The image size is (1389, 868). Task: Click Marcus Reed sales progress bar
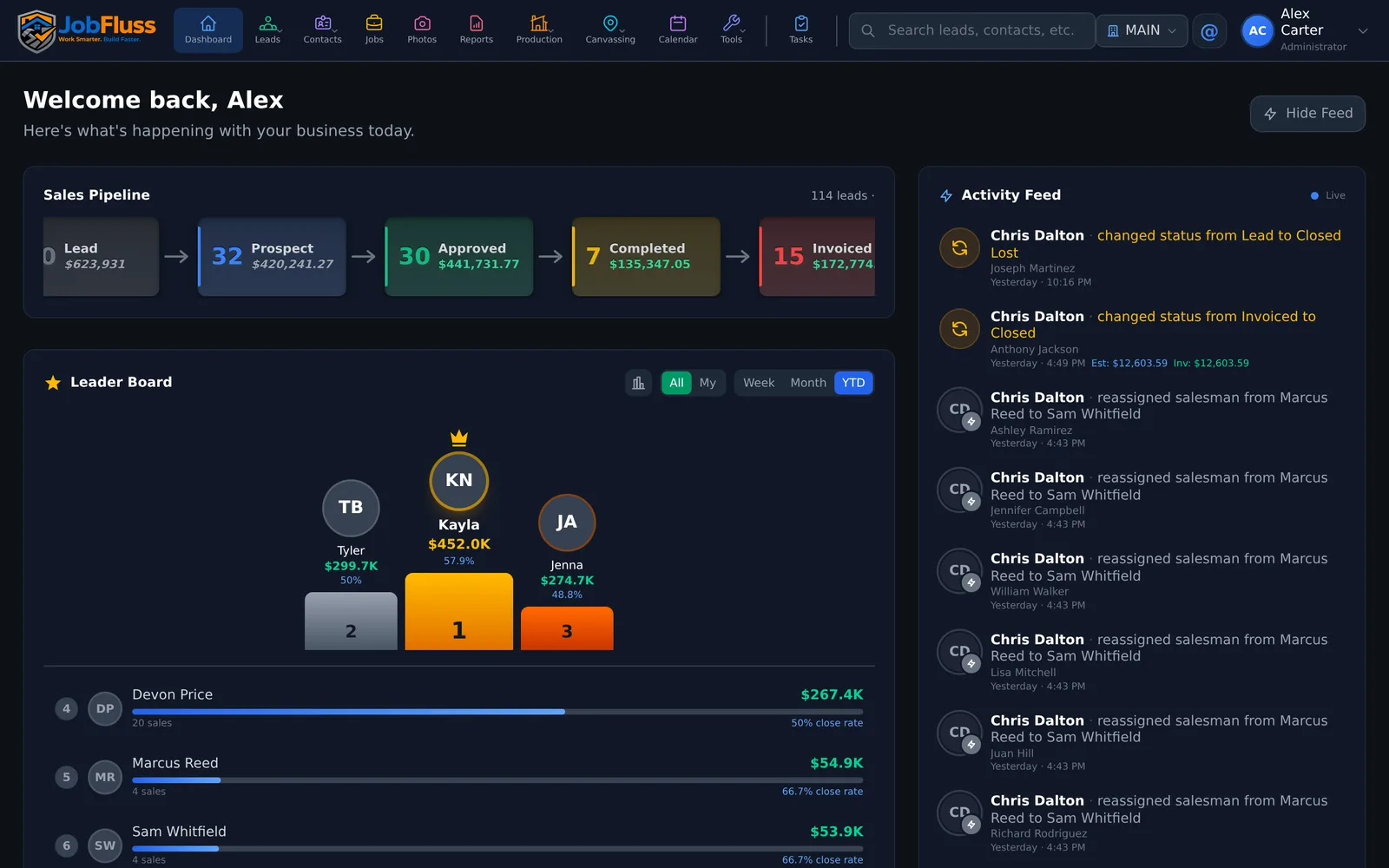click(497, 780)
